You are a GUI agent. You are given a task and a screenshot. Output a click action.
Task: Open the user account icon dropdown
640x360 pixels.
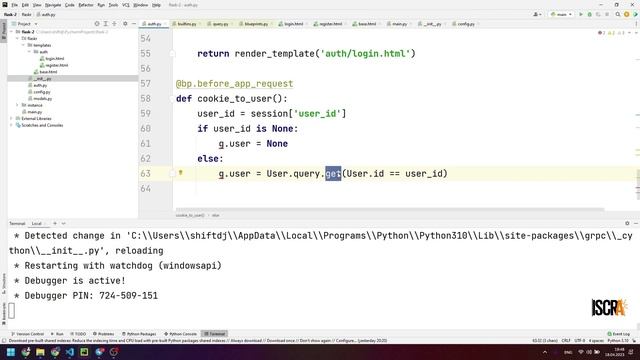537,14
